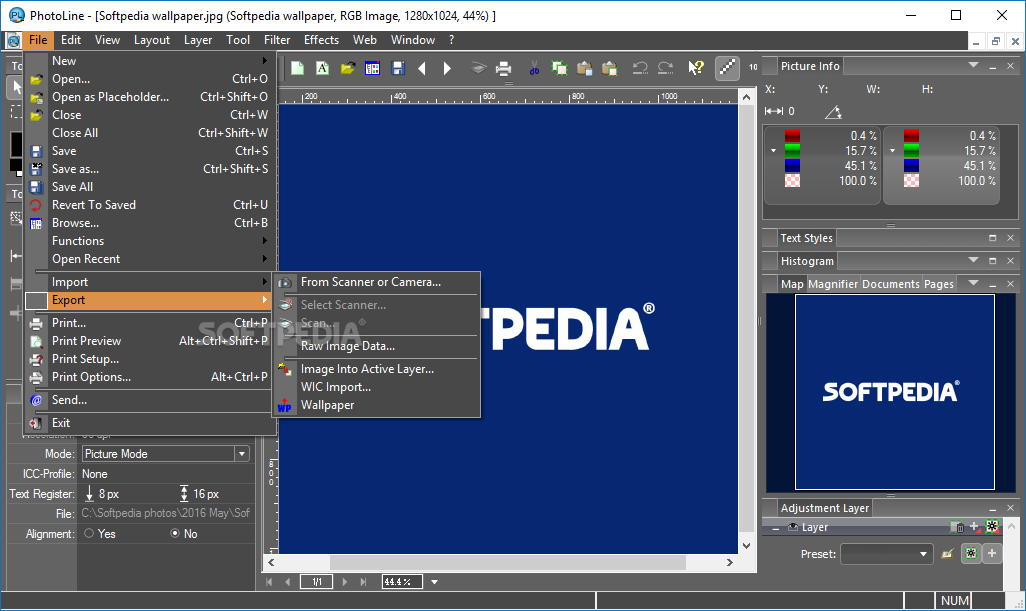Click the horizontal scrollbar of the canvas
Screen dimensions: 1026x611
(508, 563)
